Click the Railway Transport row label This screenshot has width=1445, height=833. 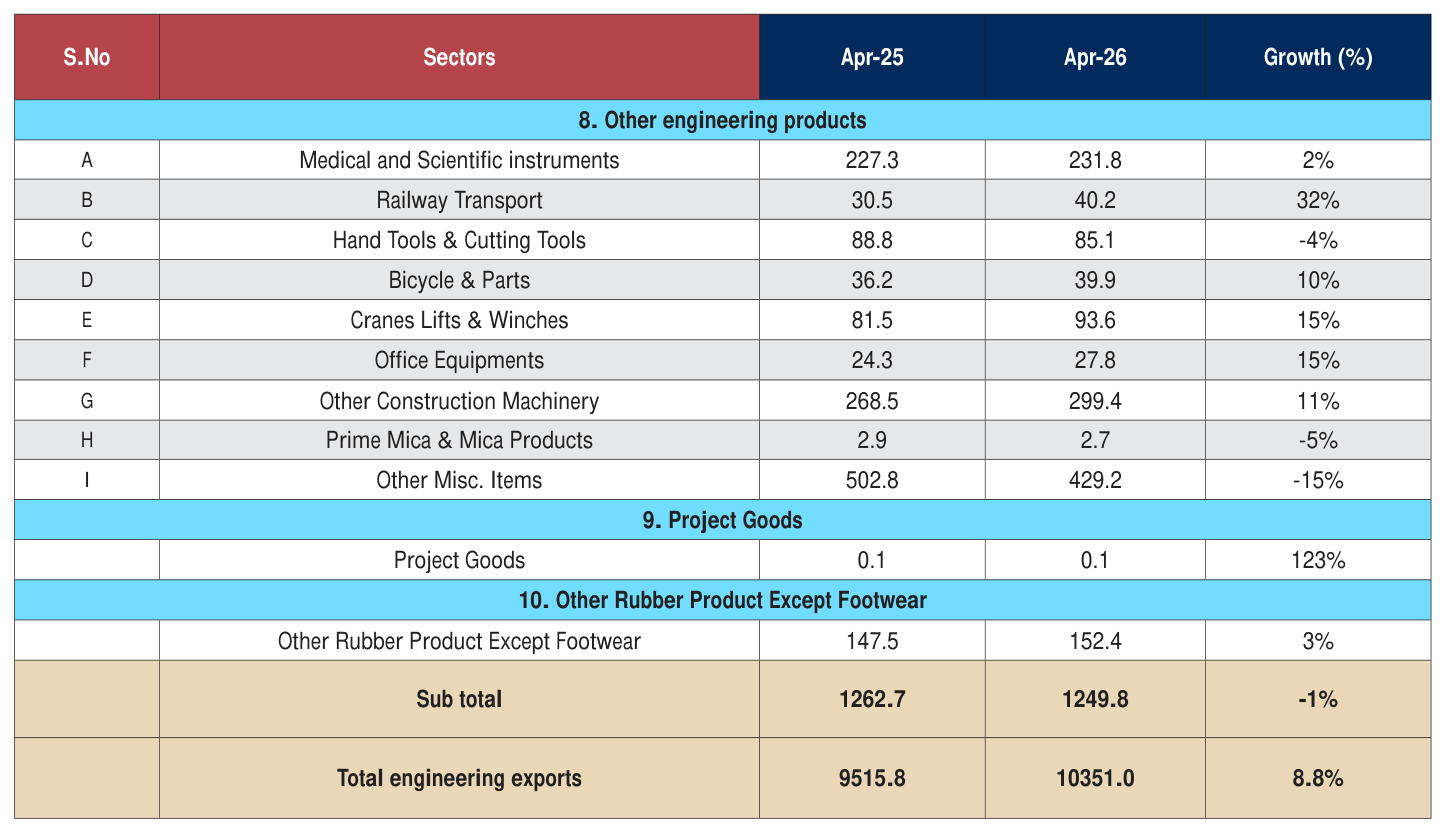(459, 200)
